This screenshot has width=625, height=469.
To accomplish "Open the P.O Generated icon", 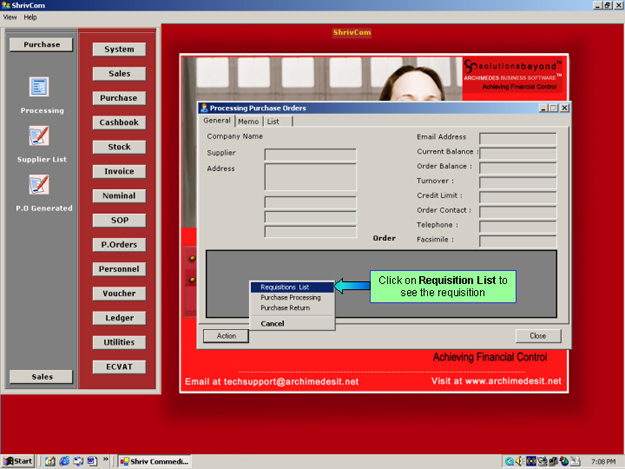I will tap(39, 184).
